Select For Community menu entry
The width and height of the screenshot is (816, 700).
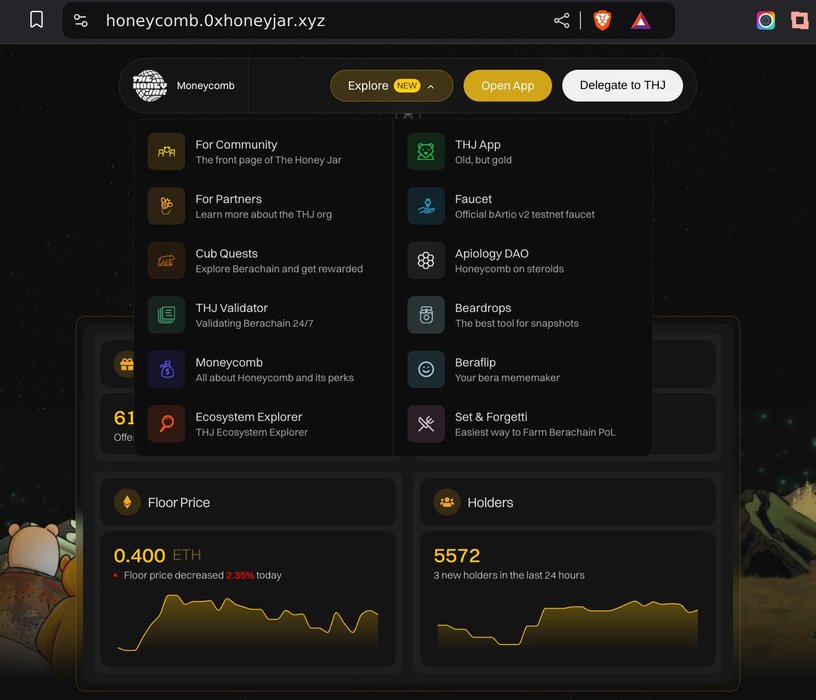[x=236, y=152]
